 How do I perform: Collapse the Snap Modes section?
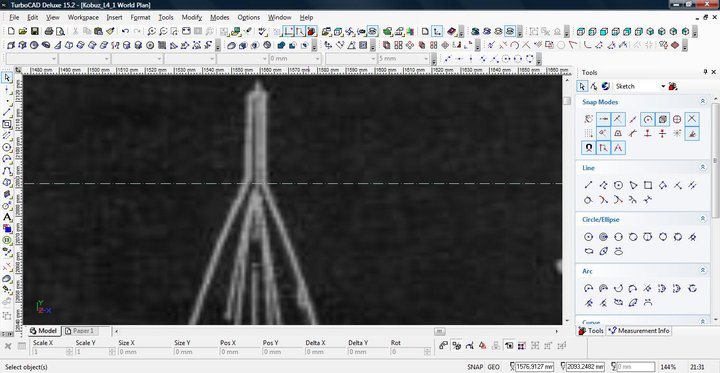(703, 102)
